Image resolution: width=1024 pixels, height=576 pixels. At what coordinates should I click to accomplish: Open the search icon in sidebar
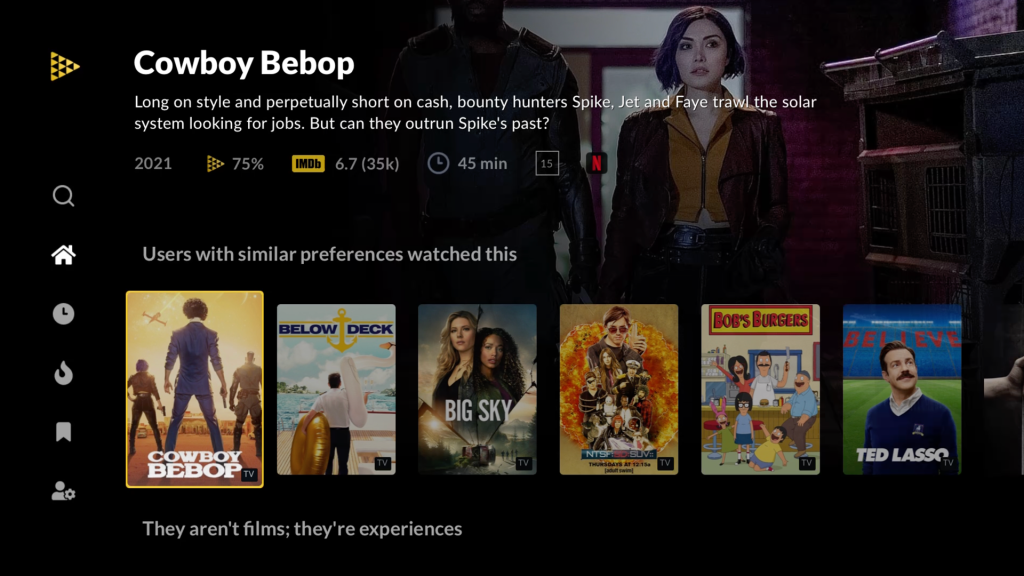pyautogui.click(x=63, y=196)
